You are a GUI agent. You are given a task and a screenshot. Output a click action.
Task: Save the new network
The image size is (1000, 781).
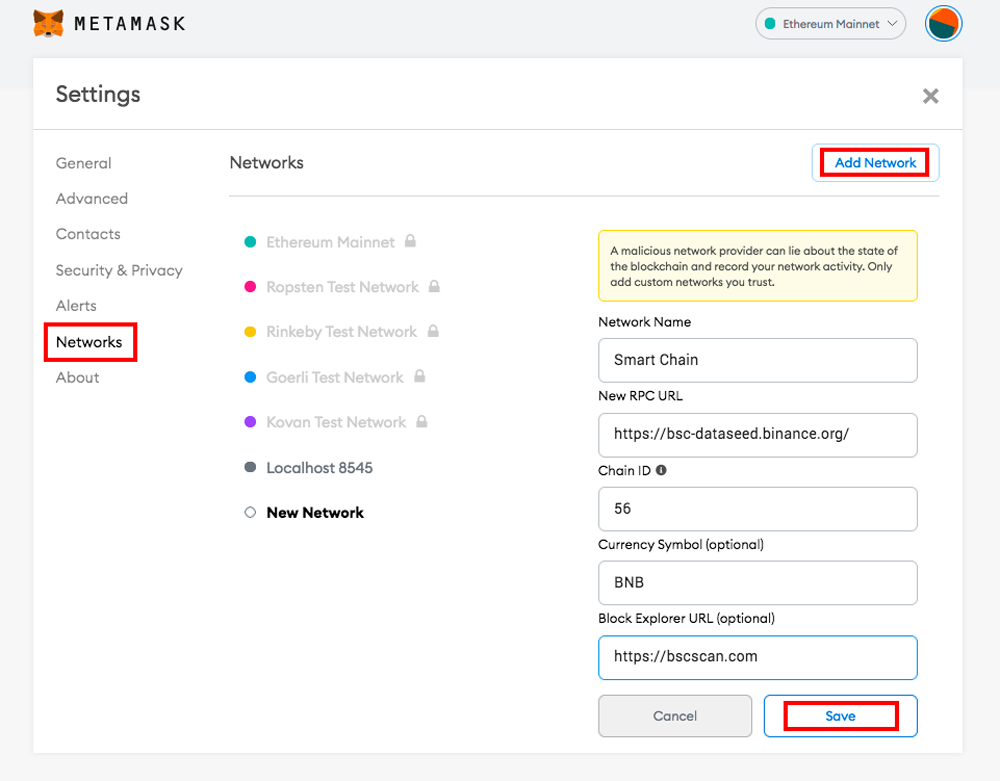[x=841, y=716]
